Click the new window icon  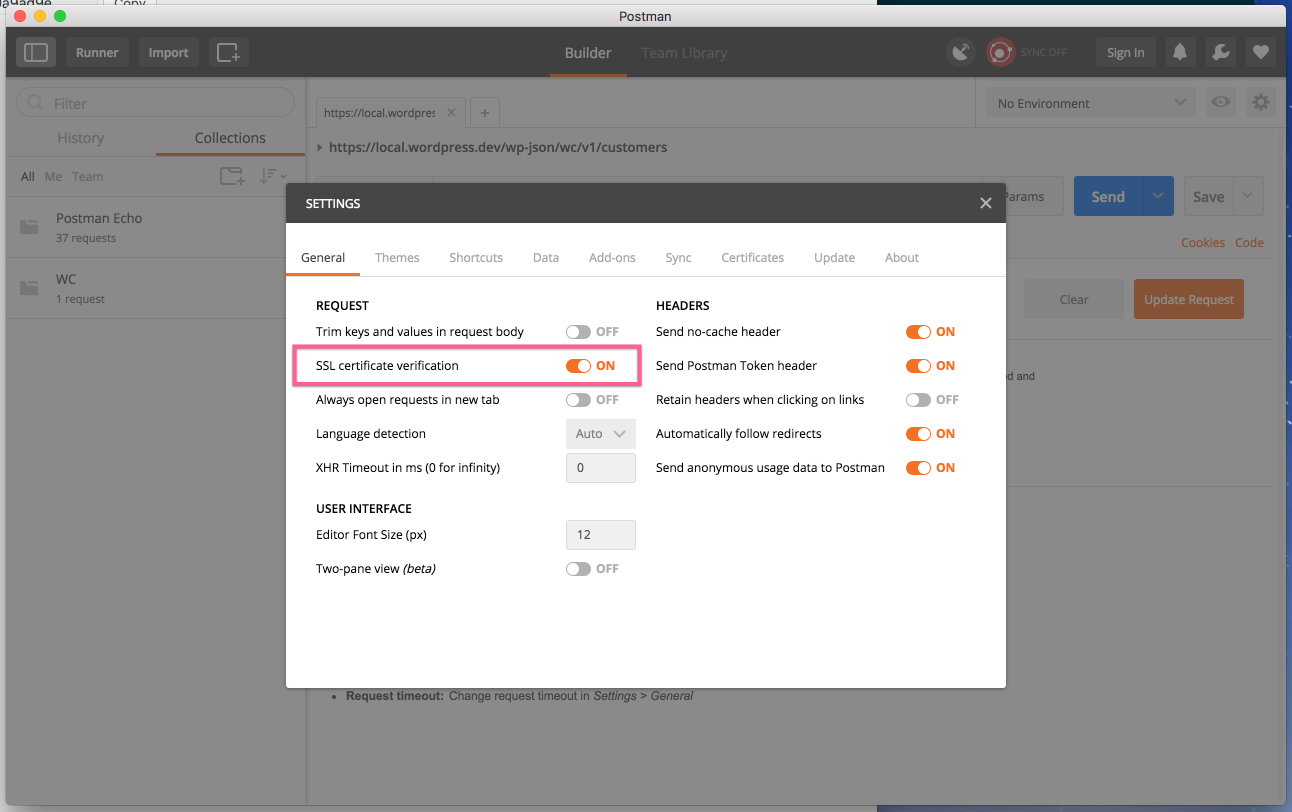tap(229, 53)
